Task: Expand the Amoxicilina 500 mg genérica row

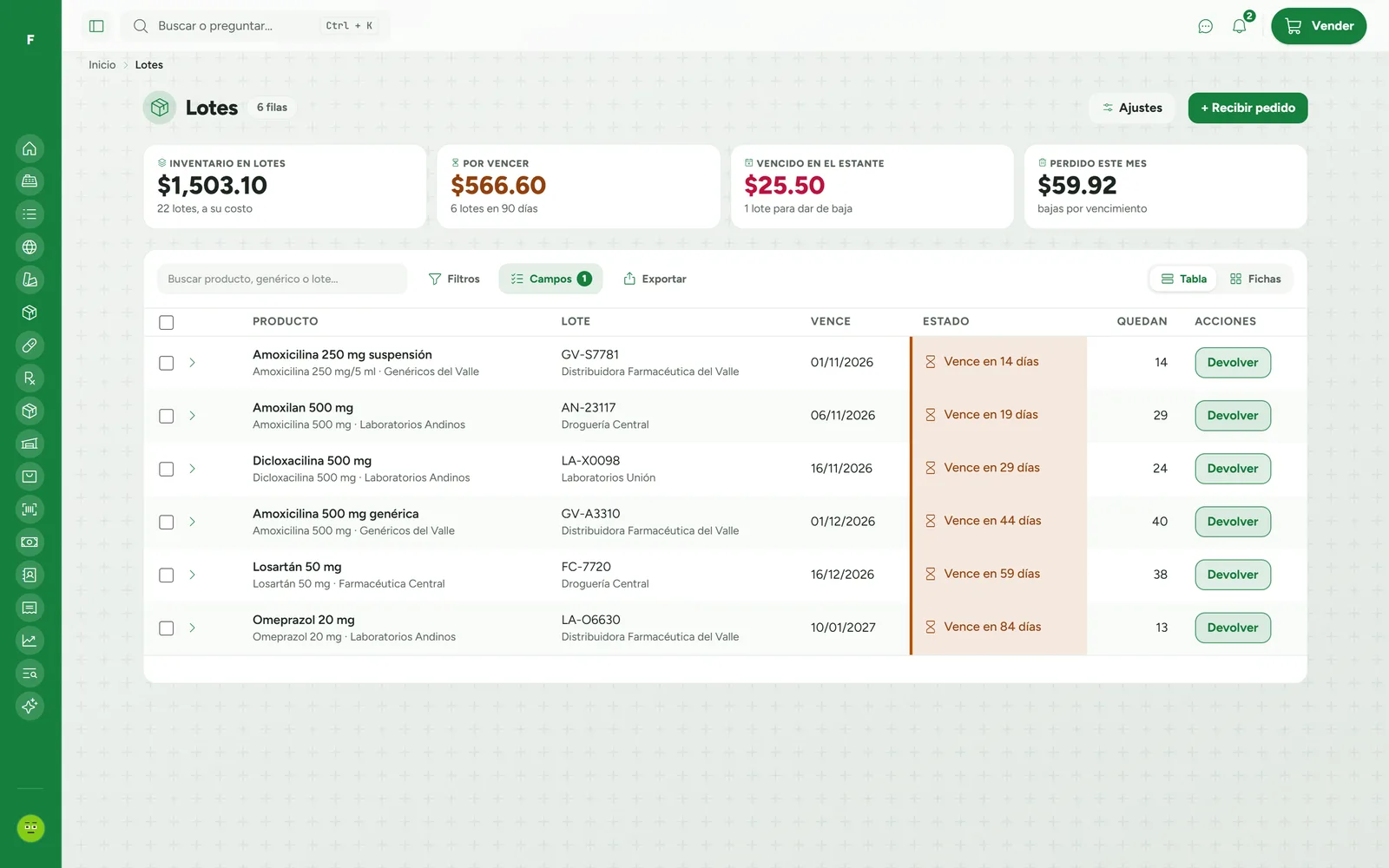Action: point(192,522)
